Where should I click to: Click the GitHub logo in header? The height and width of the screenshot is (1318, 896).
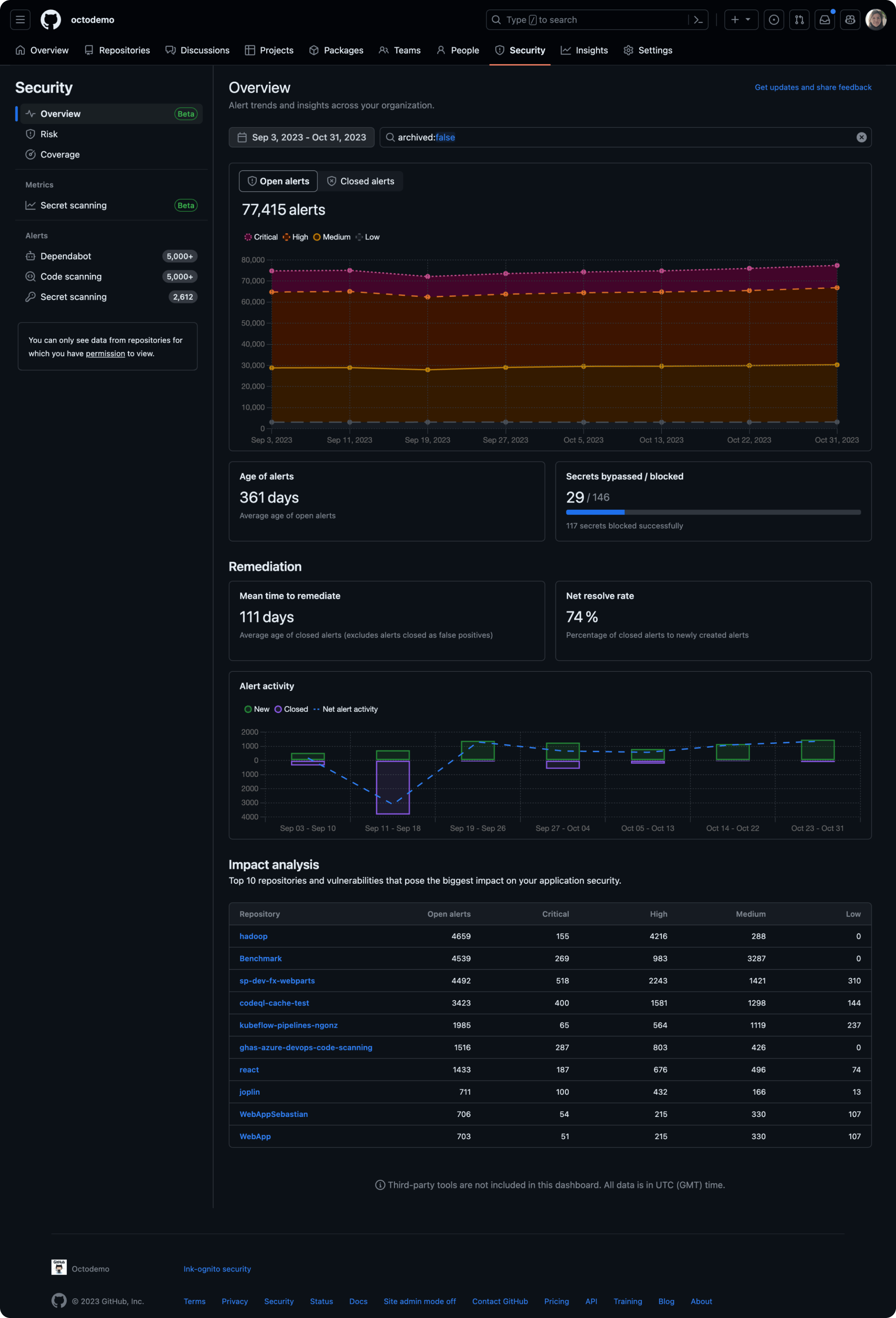pos(51,20)
